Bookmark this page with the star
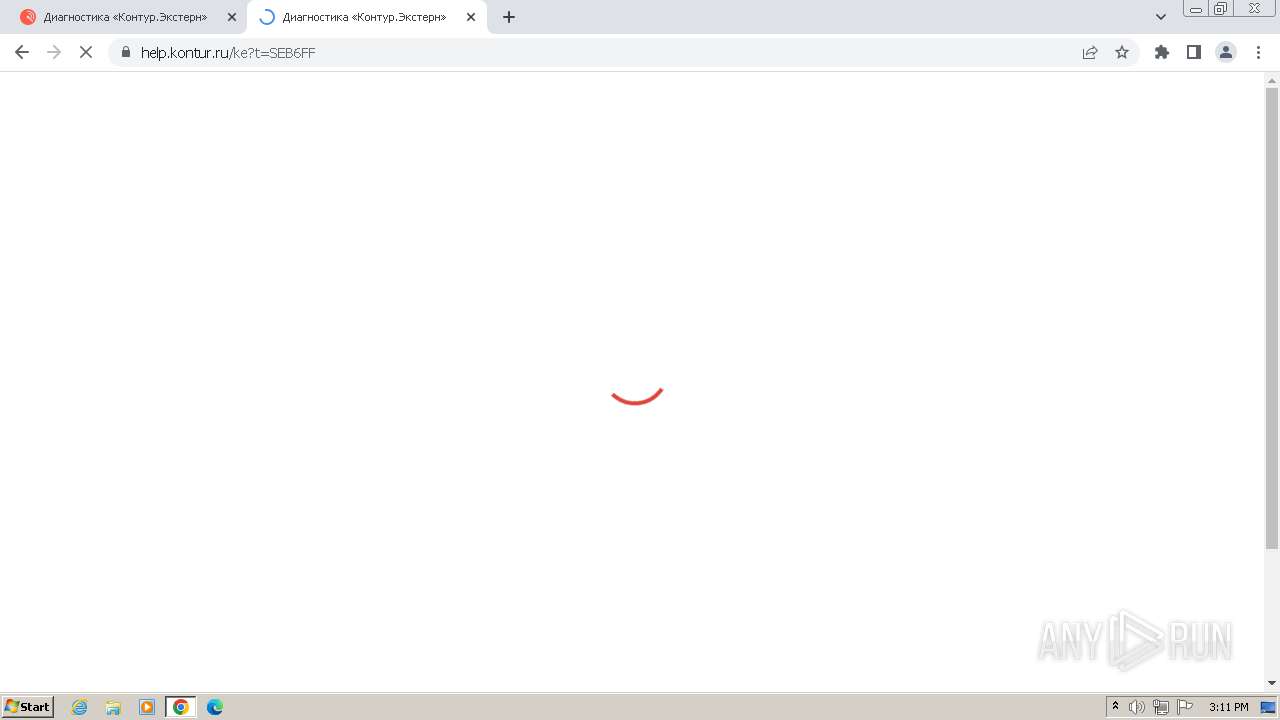1280x720 pixels. (x=1122, y=52)
